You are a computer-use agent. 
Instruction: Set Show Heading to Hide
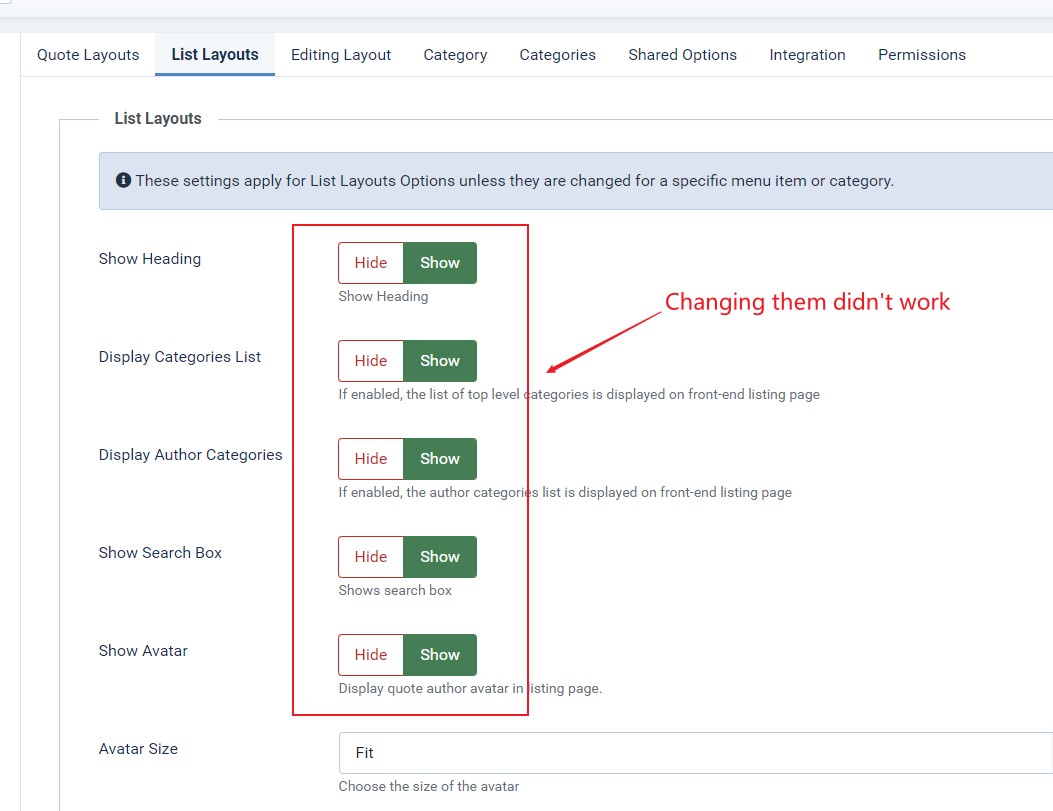(x=371, y=263)
